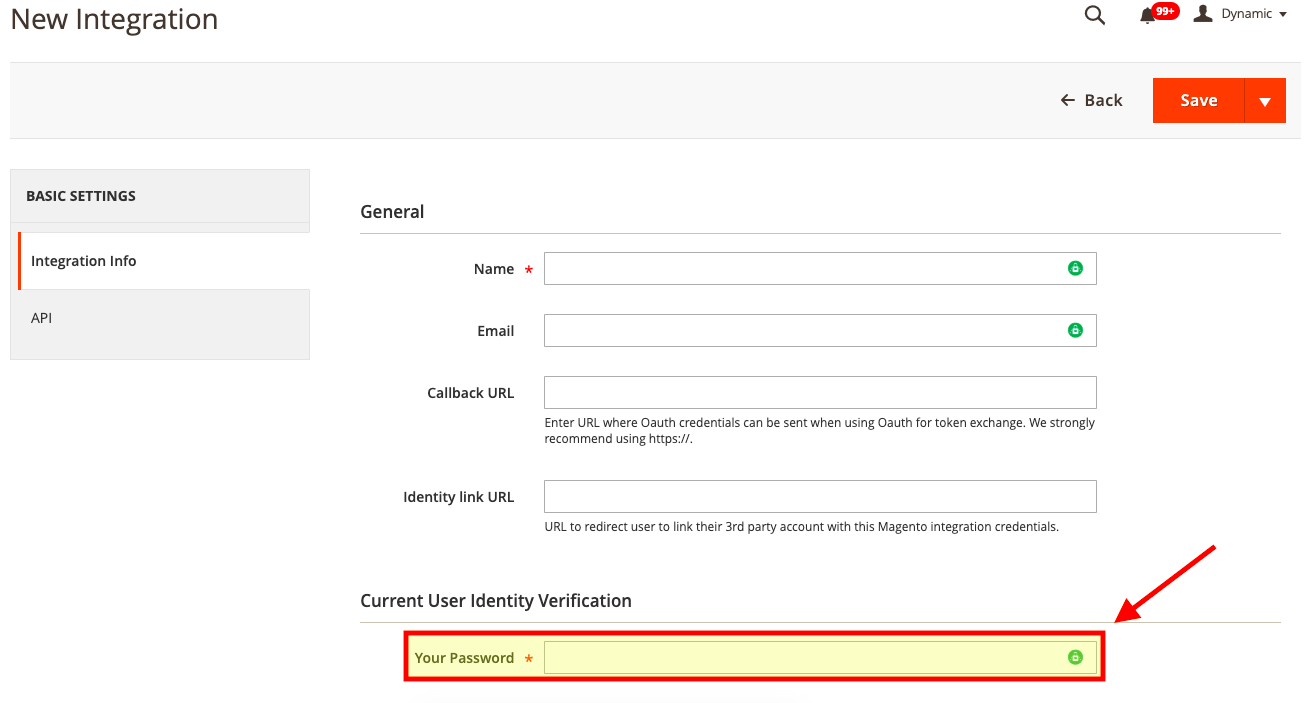Expand the Dynamic account menu
1311x703 pixels.
point(1254,14)
